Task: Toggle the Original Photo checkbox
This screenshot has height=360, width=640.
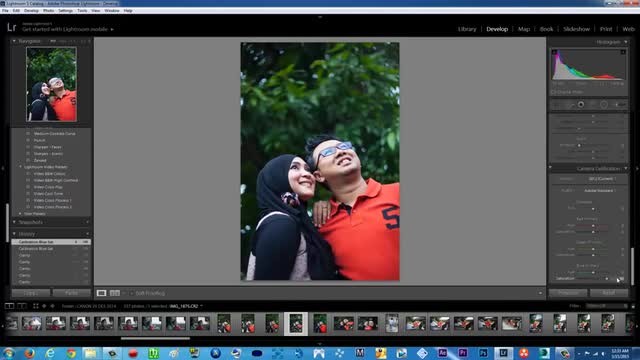Action: [553, 92]
